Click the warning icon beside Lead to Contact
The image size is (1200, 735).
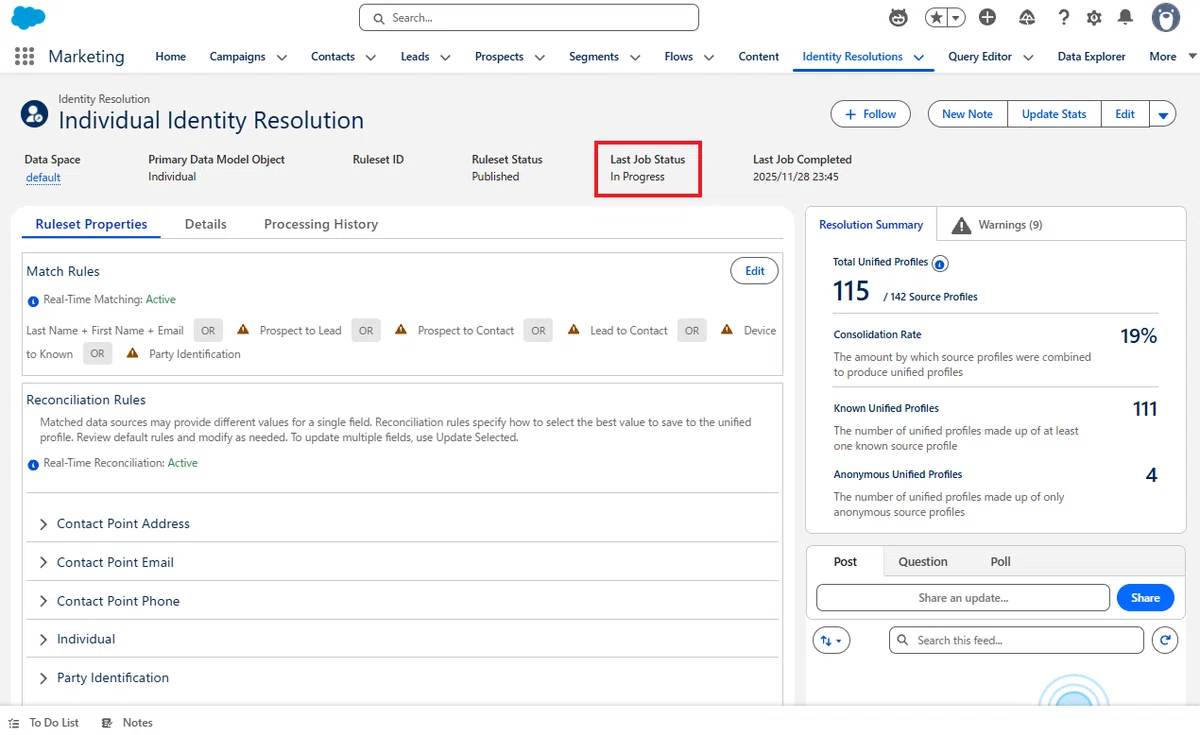574,330
